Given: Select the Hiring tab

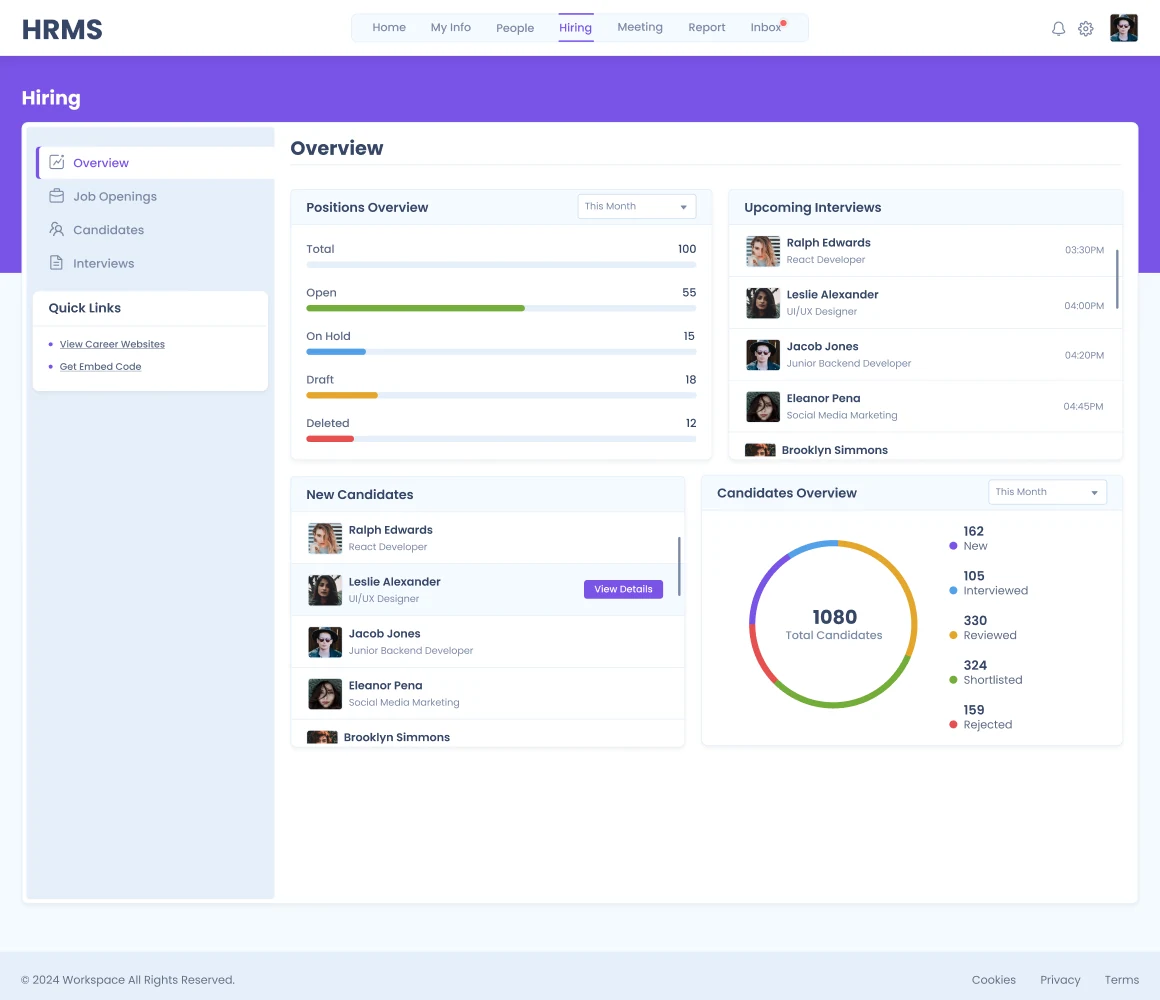Looking at the screenshot, I should click(576, 27).
